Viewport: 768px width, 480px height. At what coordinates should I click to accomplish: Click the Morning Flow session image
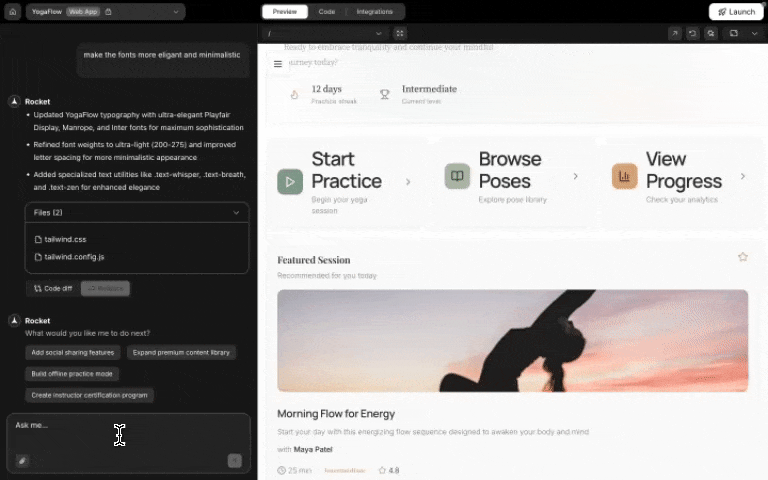(512, 341)
